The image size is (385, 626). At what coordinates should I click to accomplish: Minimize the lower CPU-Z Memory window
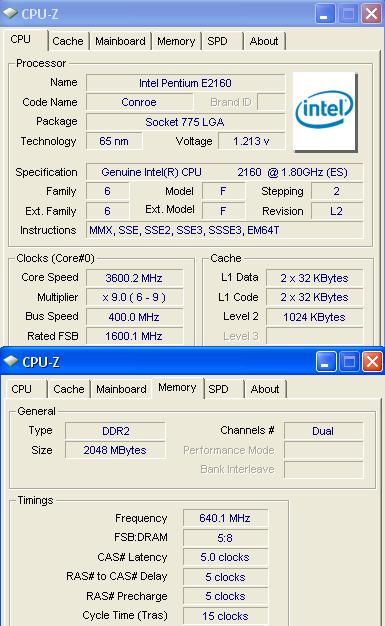(x=325, y=362)
